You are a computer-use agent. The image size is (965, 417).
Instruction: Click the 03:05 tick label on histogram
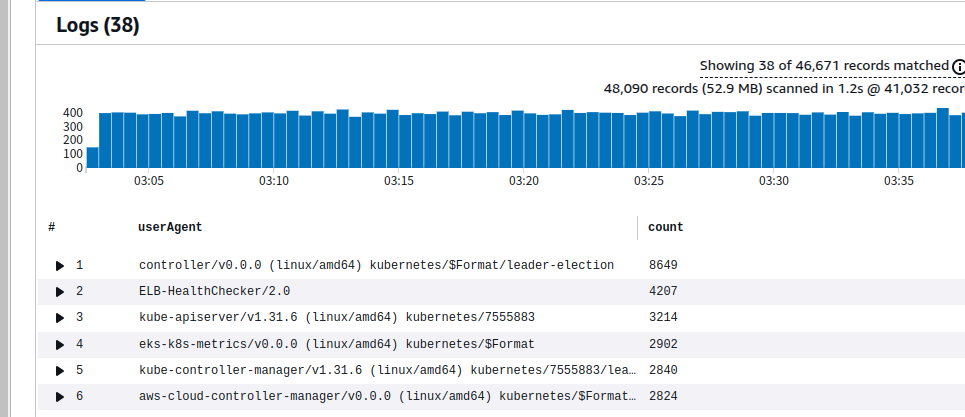[x=148, y=181]
